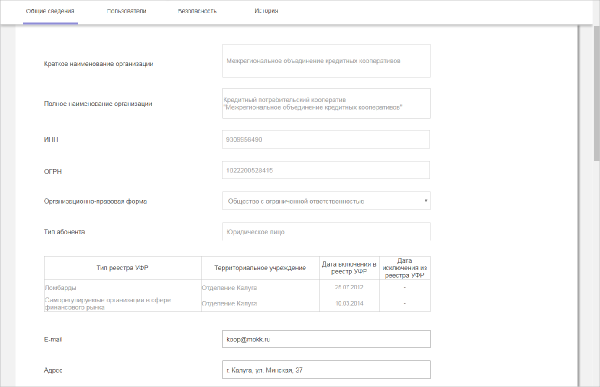Click the full organization name field
The image size is (600, 387).
point(326,103)
